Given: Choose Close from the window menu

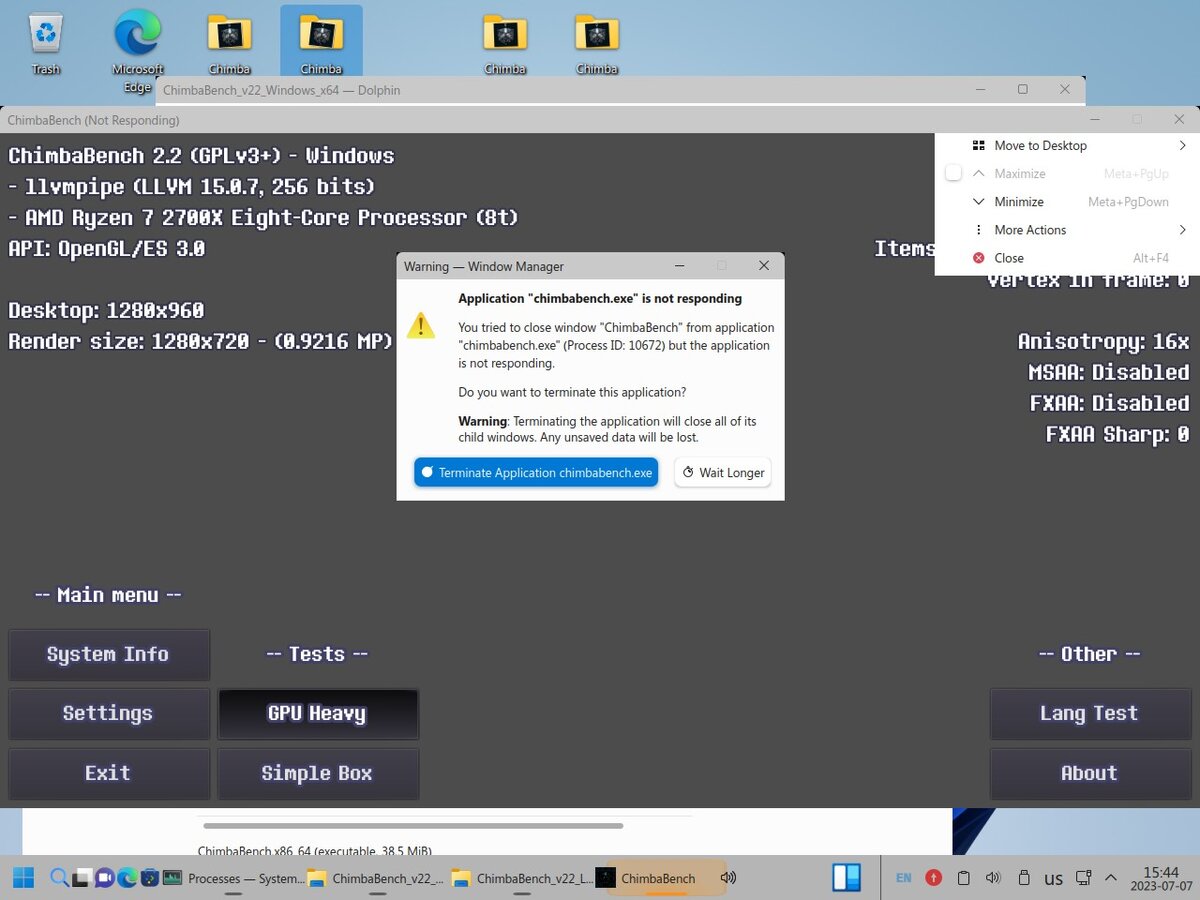Looking at the screenshot, I should 1009,257.
